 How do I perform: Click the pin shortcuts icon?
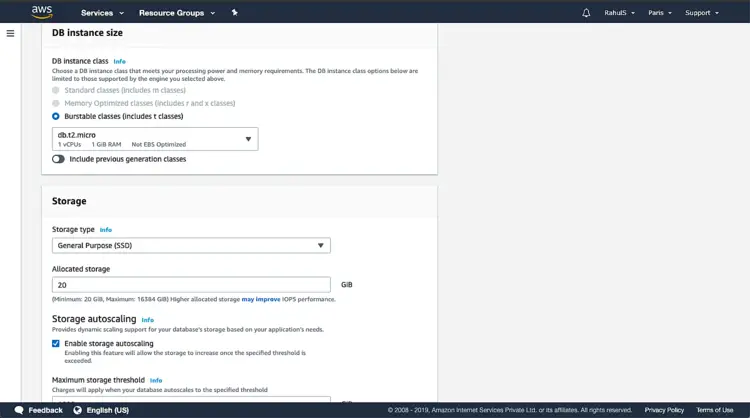pos(234,12)
